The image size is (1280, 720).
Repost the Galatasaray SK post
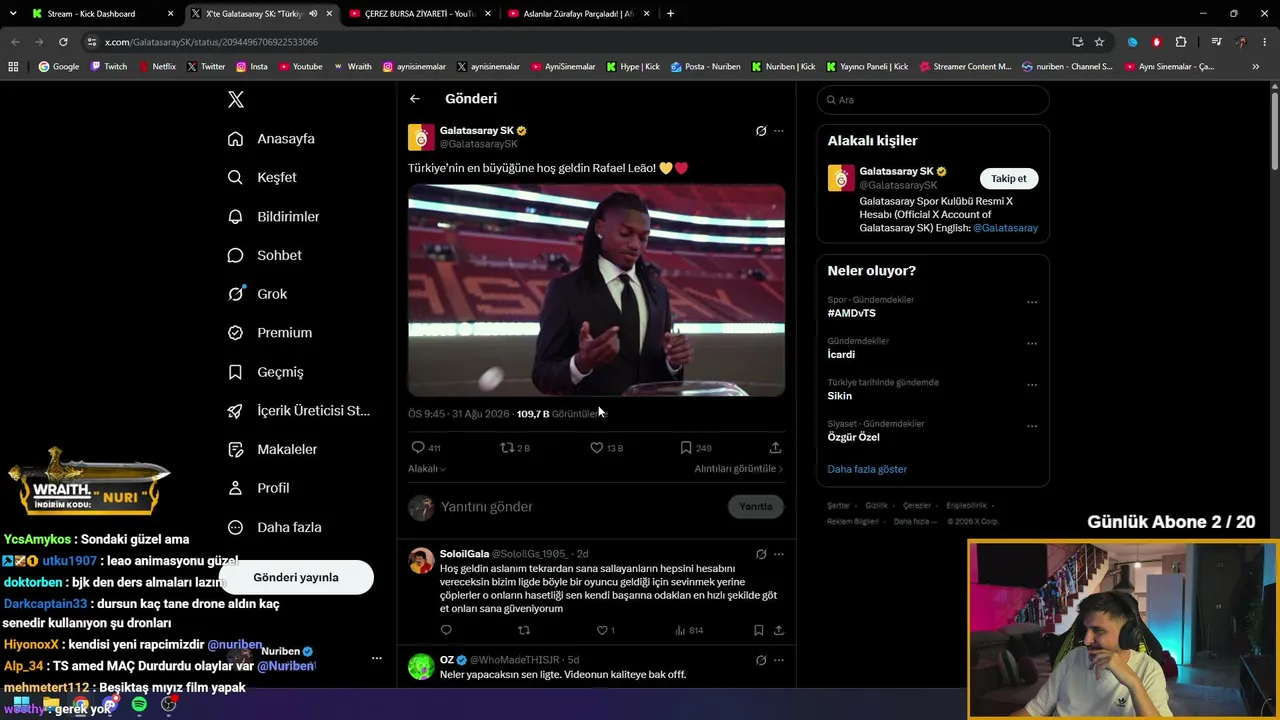[x=507, y=448]
